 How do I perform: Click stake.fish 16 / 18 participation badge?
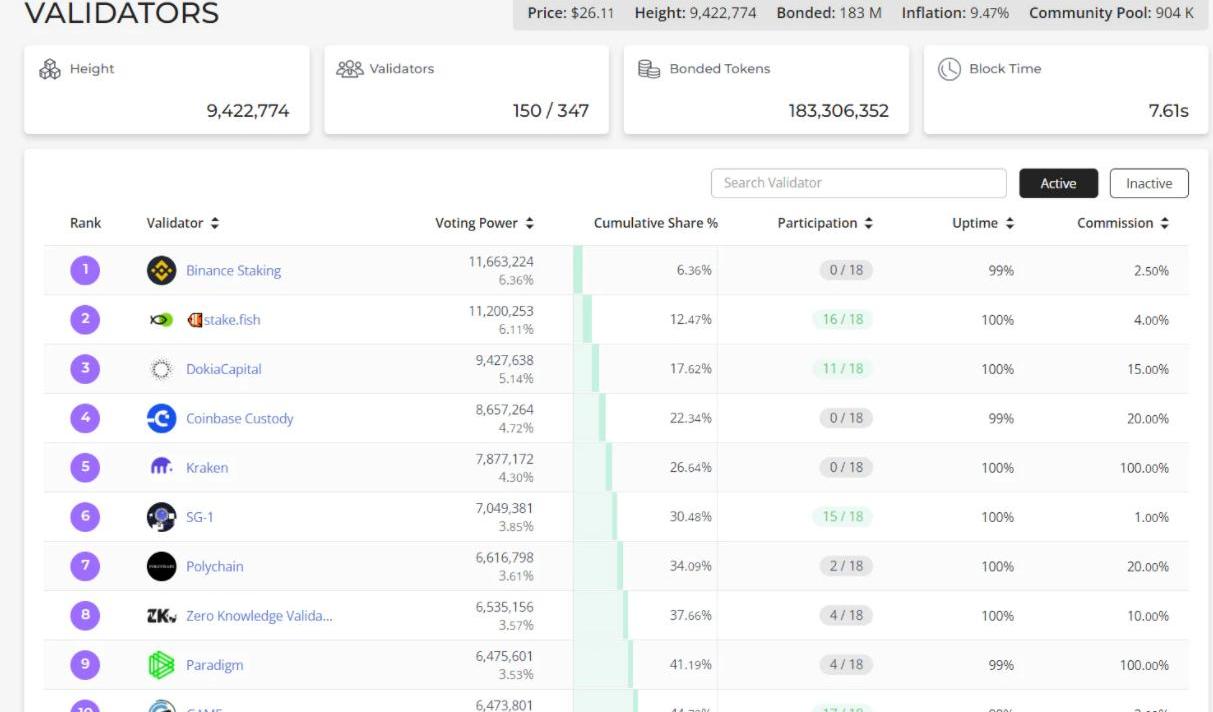(842, 320)
